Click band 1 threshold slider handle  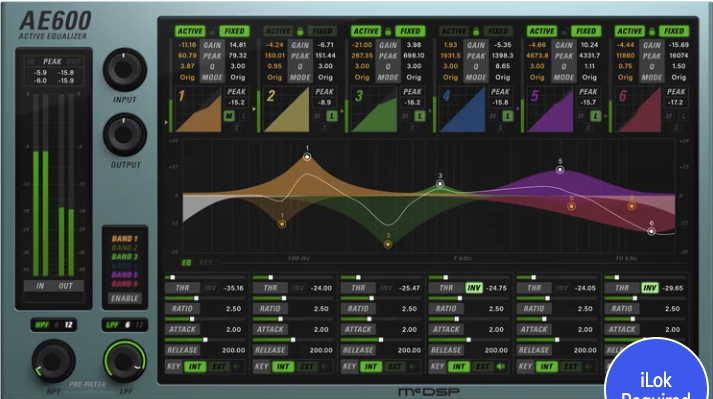[x=172, y=277]
